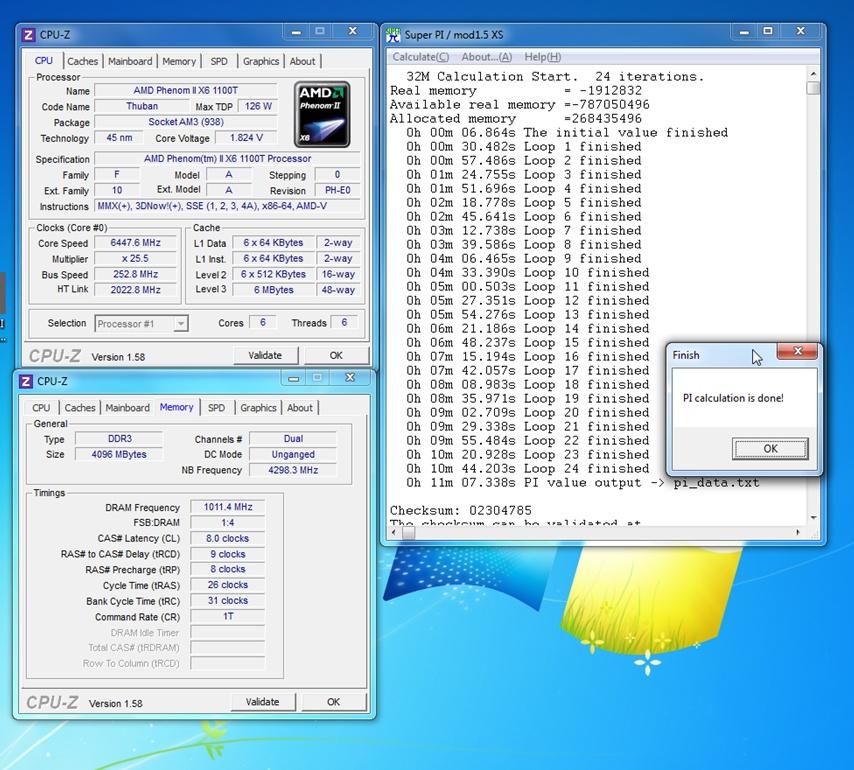Viewport: 854px width, 770px height.
Task: Minimize the Super PI window
Action: pos(744,32)
